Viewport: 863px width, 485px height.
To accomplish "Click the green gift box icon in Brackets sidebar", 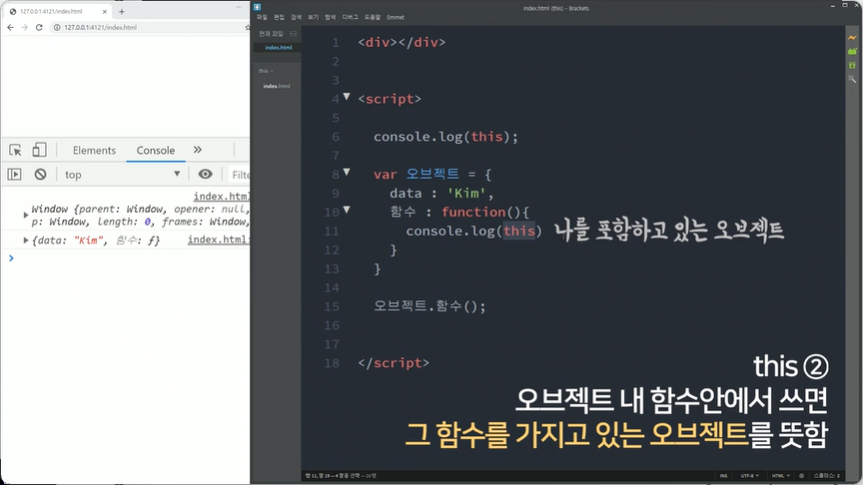I will pyautogui.click(x=852, y=65).
